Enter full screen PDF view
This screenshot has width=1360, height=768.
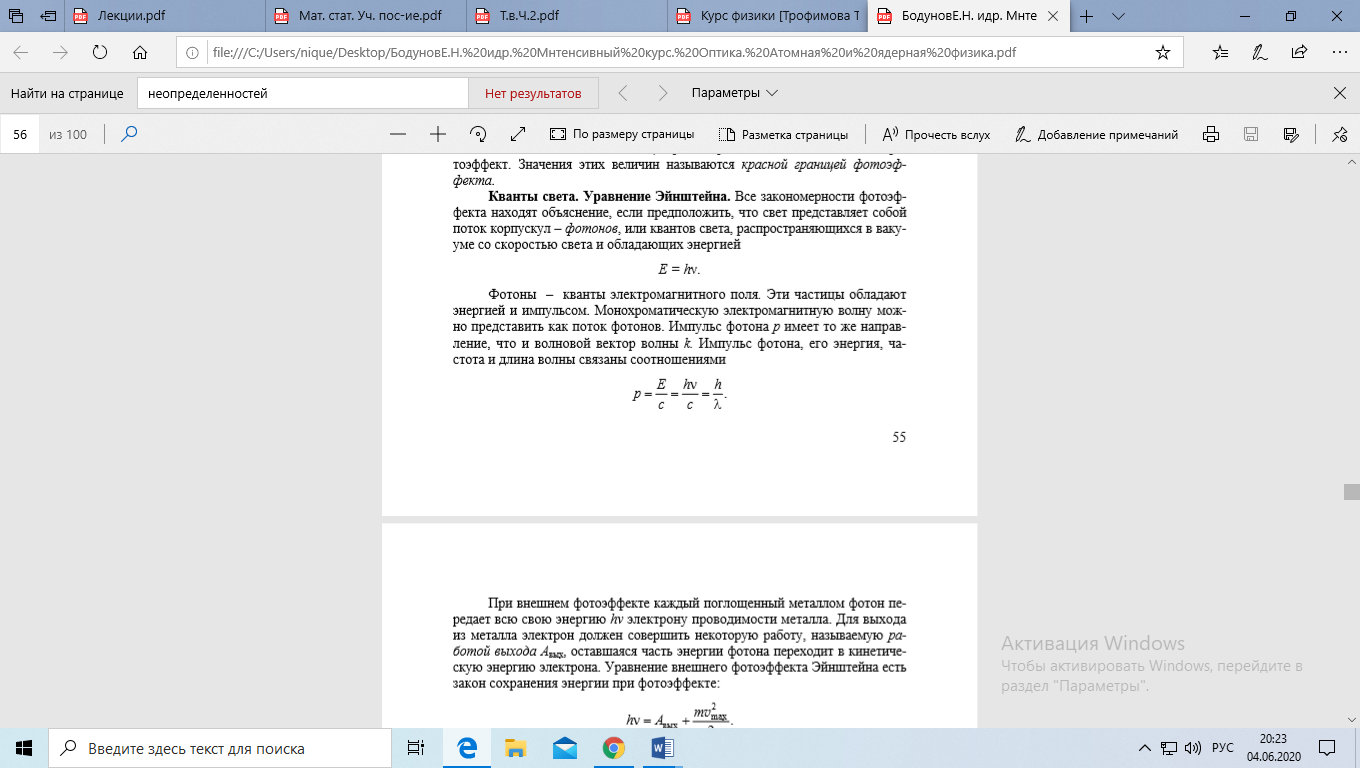518,134
